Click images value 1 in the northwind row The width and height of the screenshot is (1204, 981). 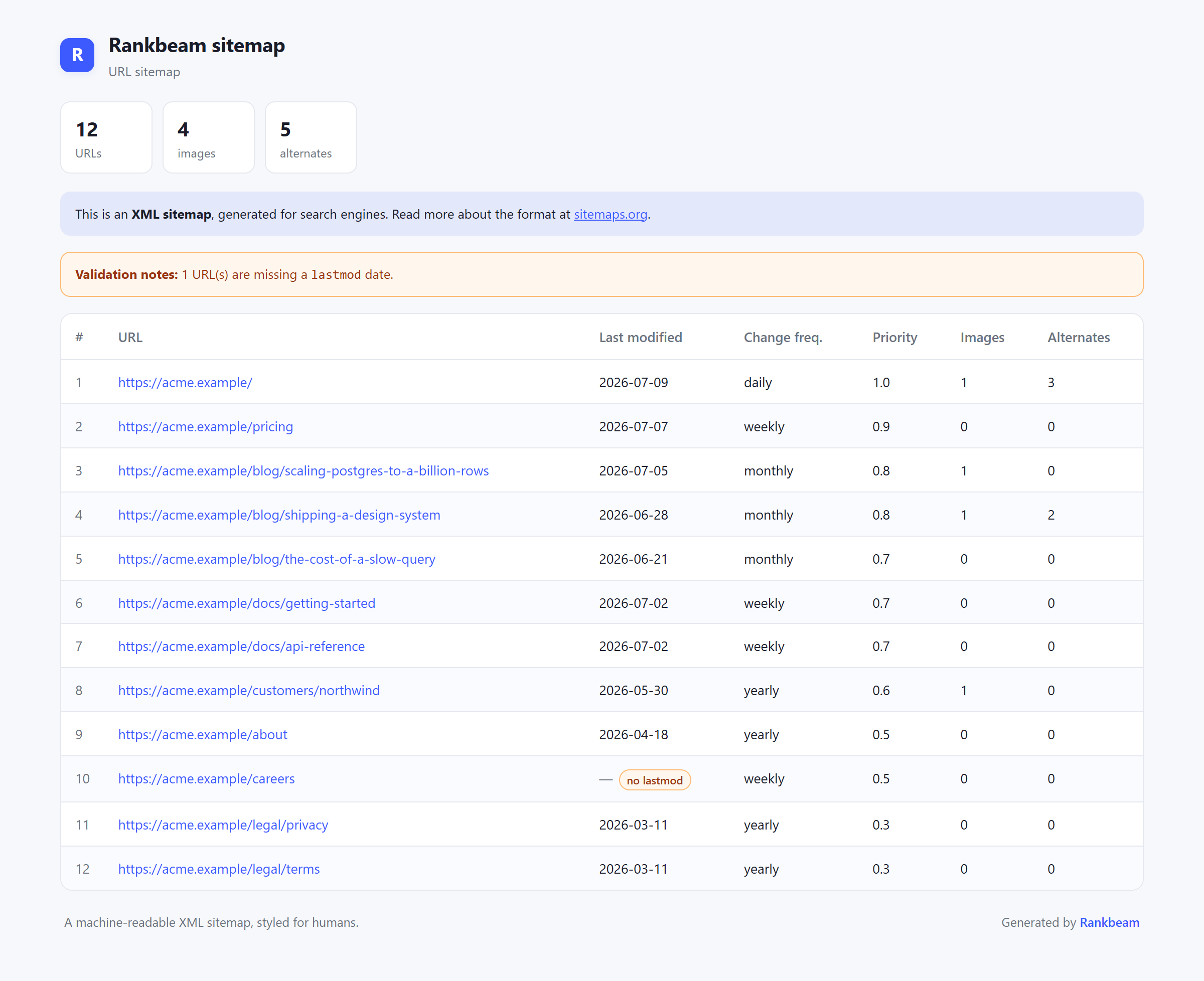964,690
